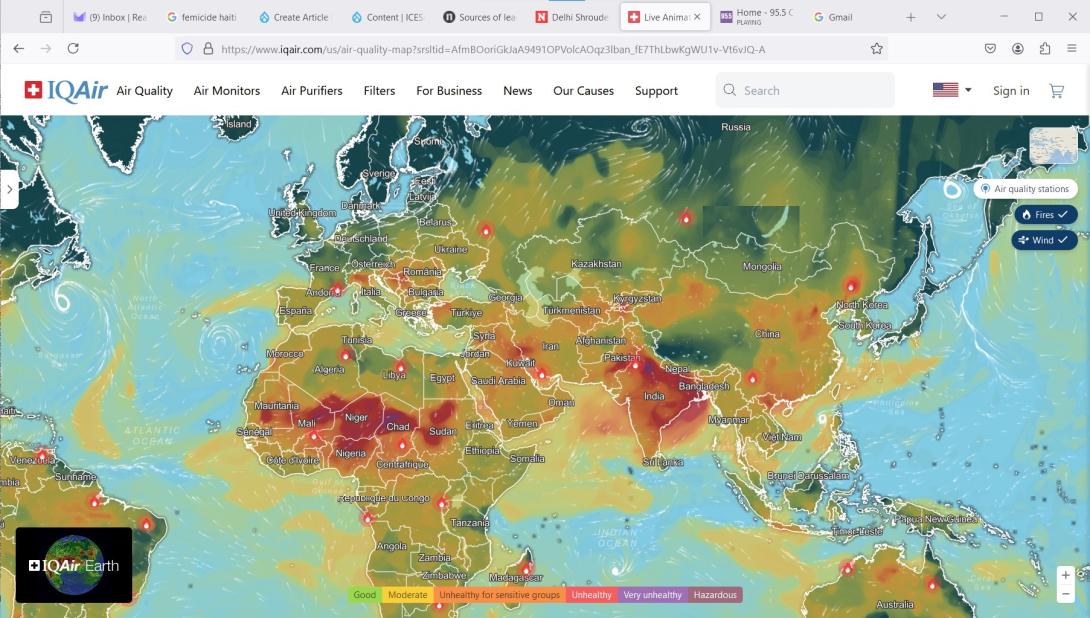Toggle the Fires layer off
Image resolution: width=1090 pixels, height=618 pixels.
coord(1045,214)
